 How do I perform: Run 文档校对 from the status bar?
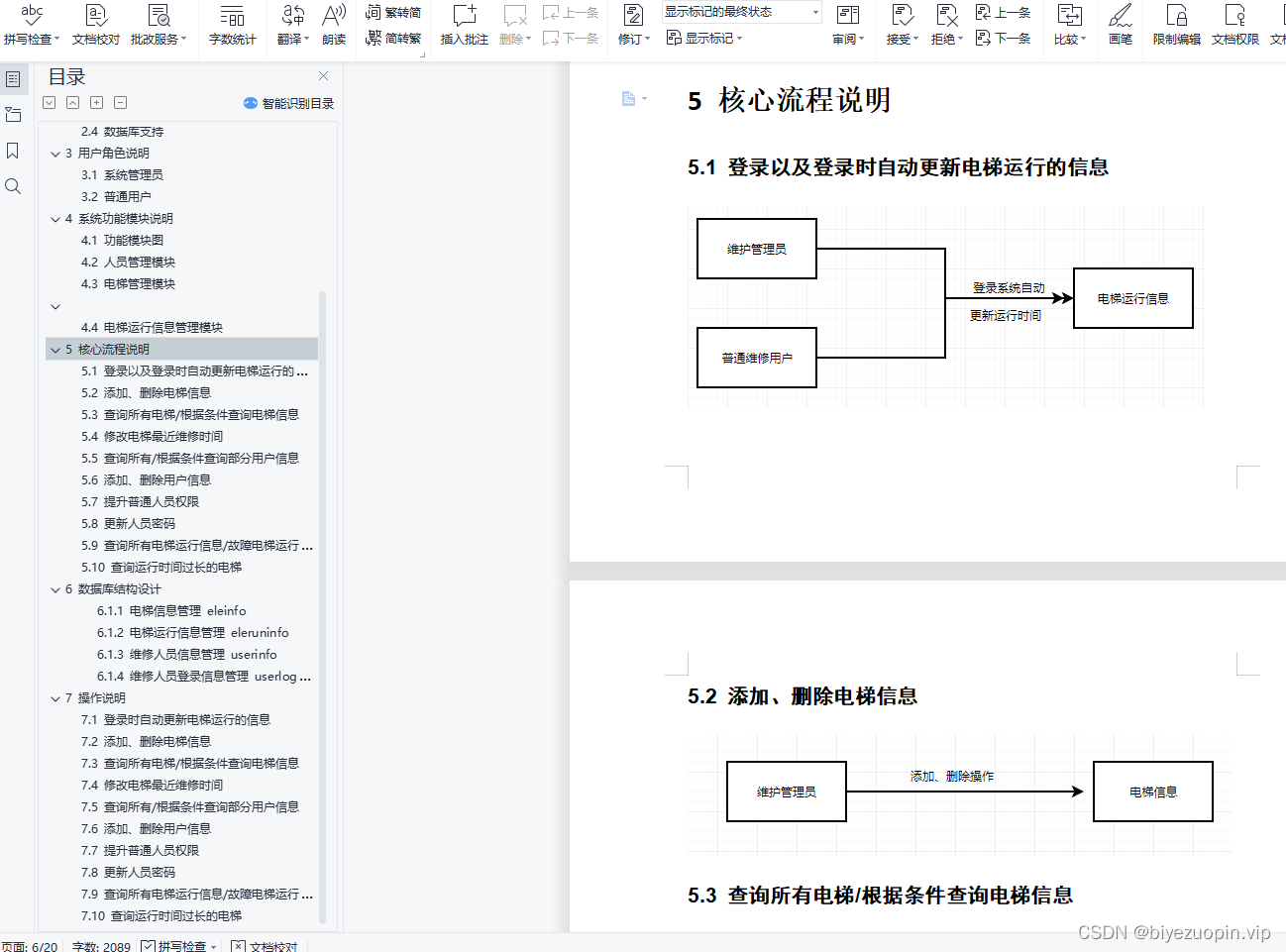(264, 947)
